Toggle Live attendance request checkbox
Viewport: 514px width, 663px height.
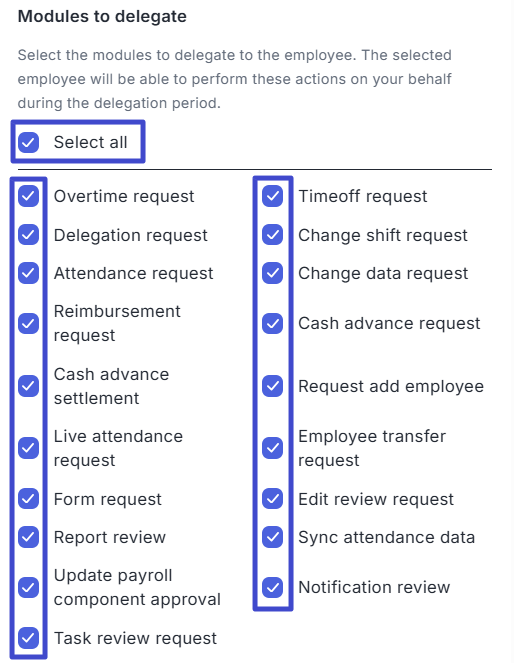click(28, 448)
